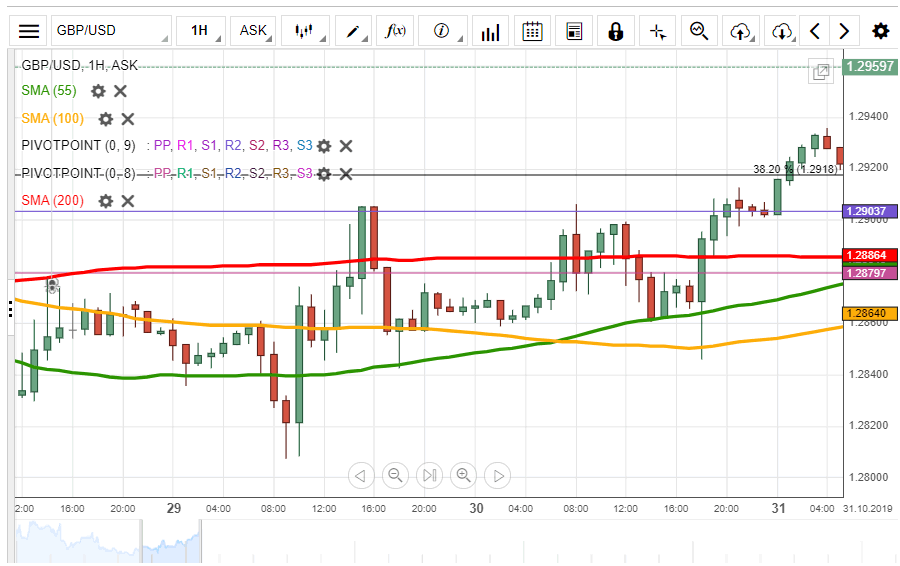The height and width of the screenshot is (566, 900).
Task: Open the GBP/USD instrument dropdown
Action: (x=110, y=31)
